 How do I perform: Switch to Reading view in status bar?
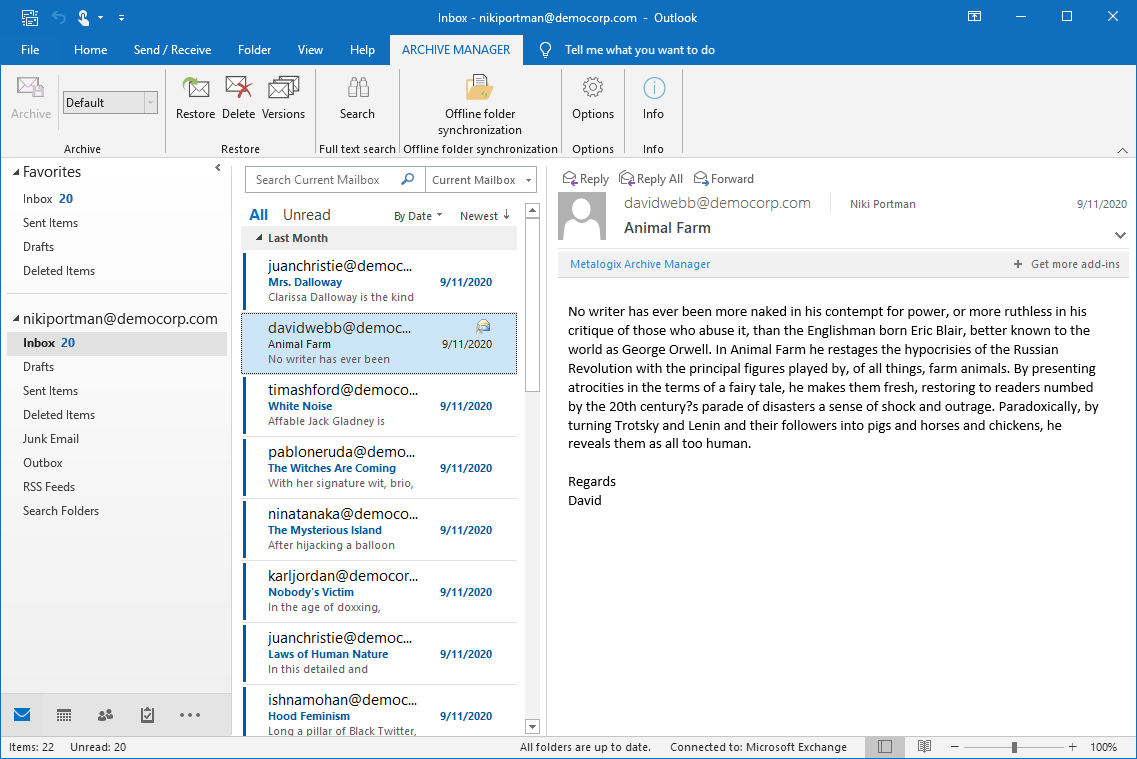924,747
